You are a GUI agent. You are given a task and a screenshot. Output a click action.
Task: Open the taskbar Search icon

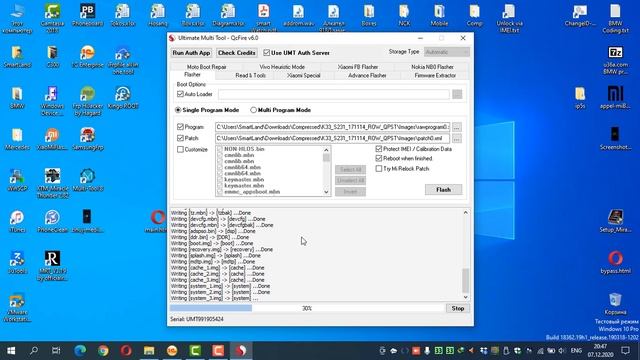click(x=34, y=351)
